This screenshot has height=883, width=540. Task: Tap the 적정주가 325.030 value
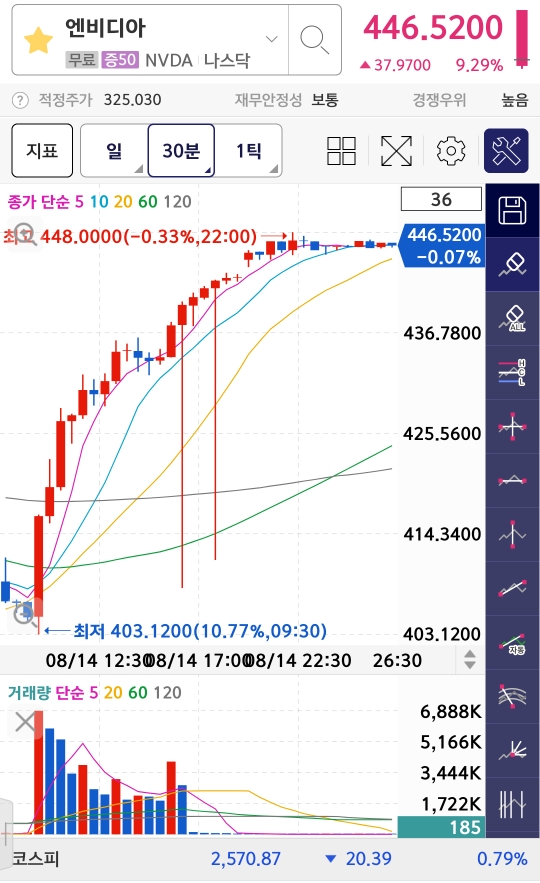[132, 100]
